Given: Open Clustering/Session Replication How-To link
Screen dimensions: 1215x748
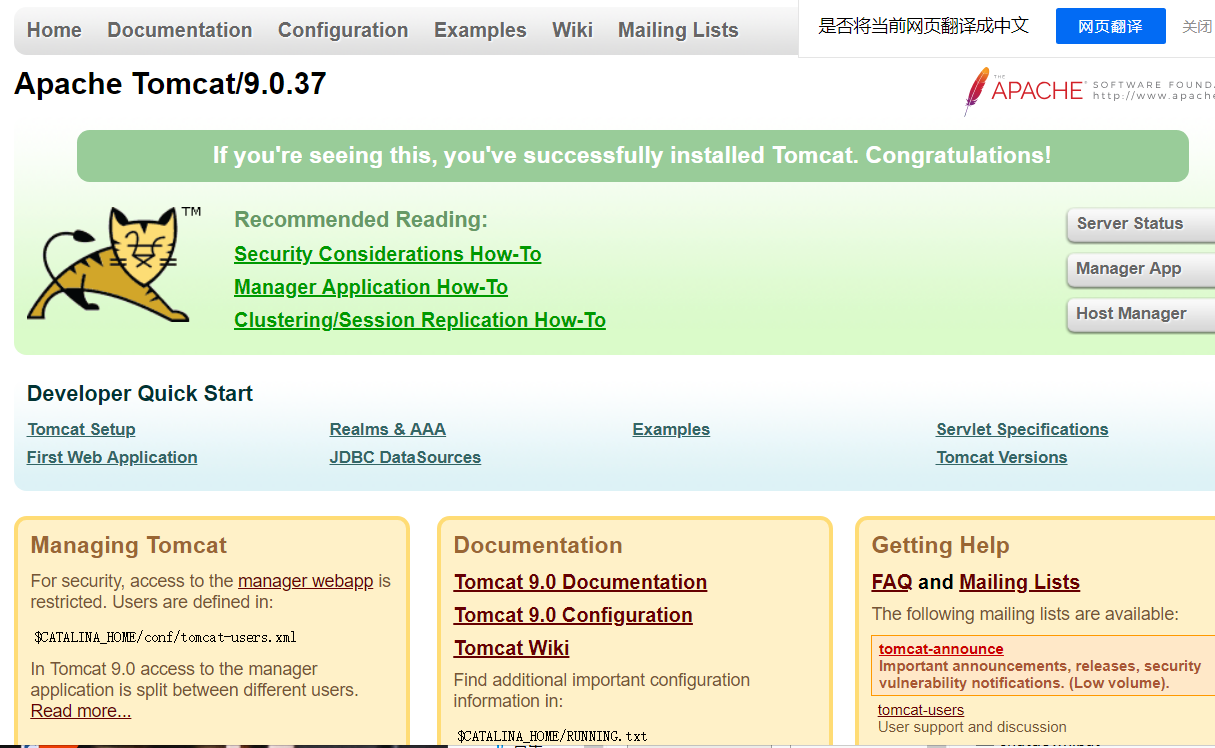Looking at the screenshot, I should [x=420, y=320].
